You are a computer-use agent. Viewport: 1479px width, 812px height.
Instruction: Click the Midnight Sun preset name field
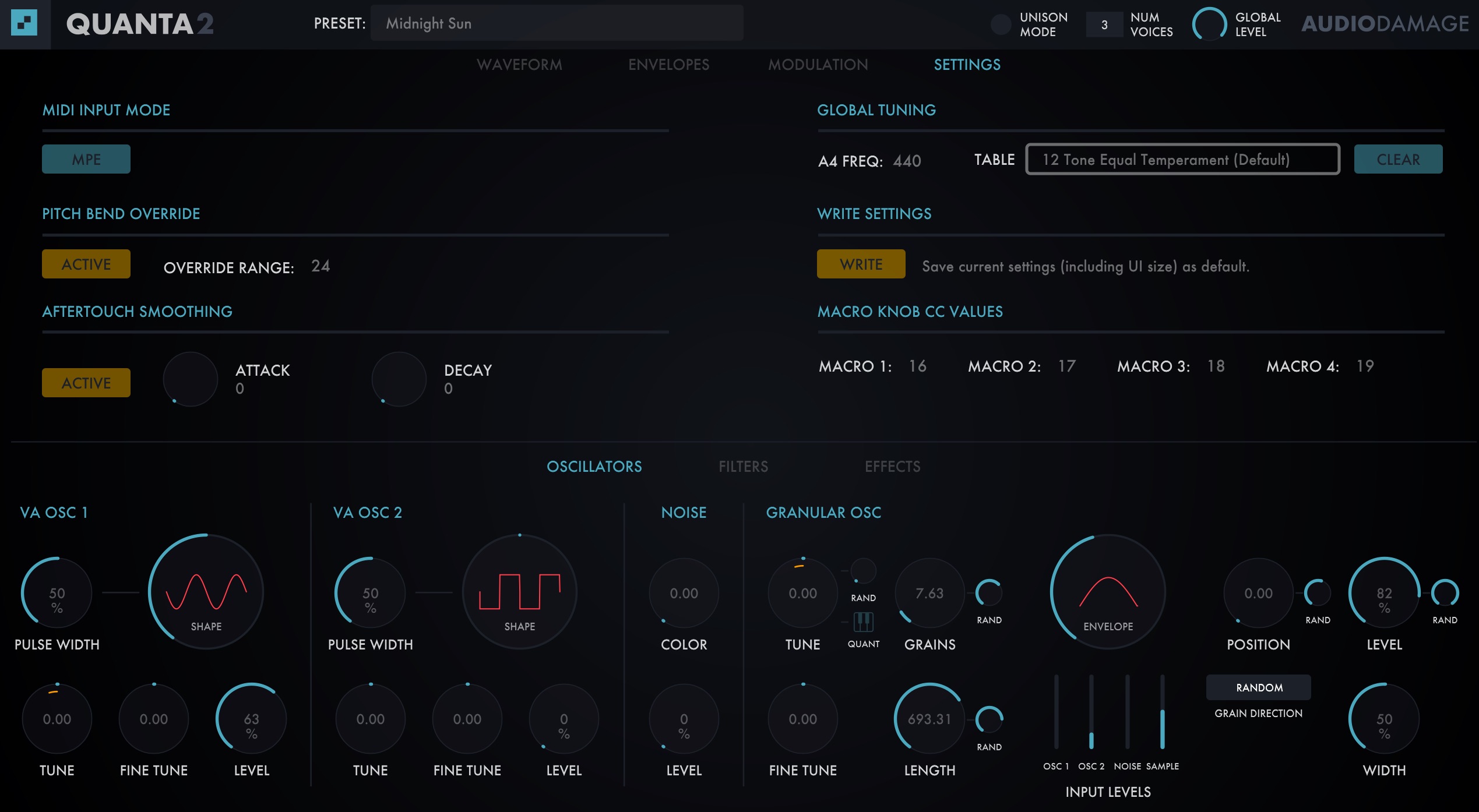coord(557,23)
